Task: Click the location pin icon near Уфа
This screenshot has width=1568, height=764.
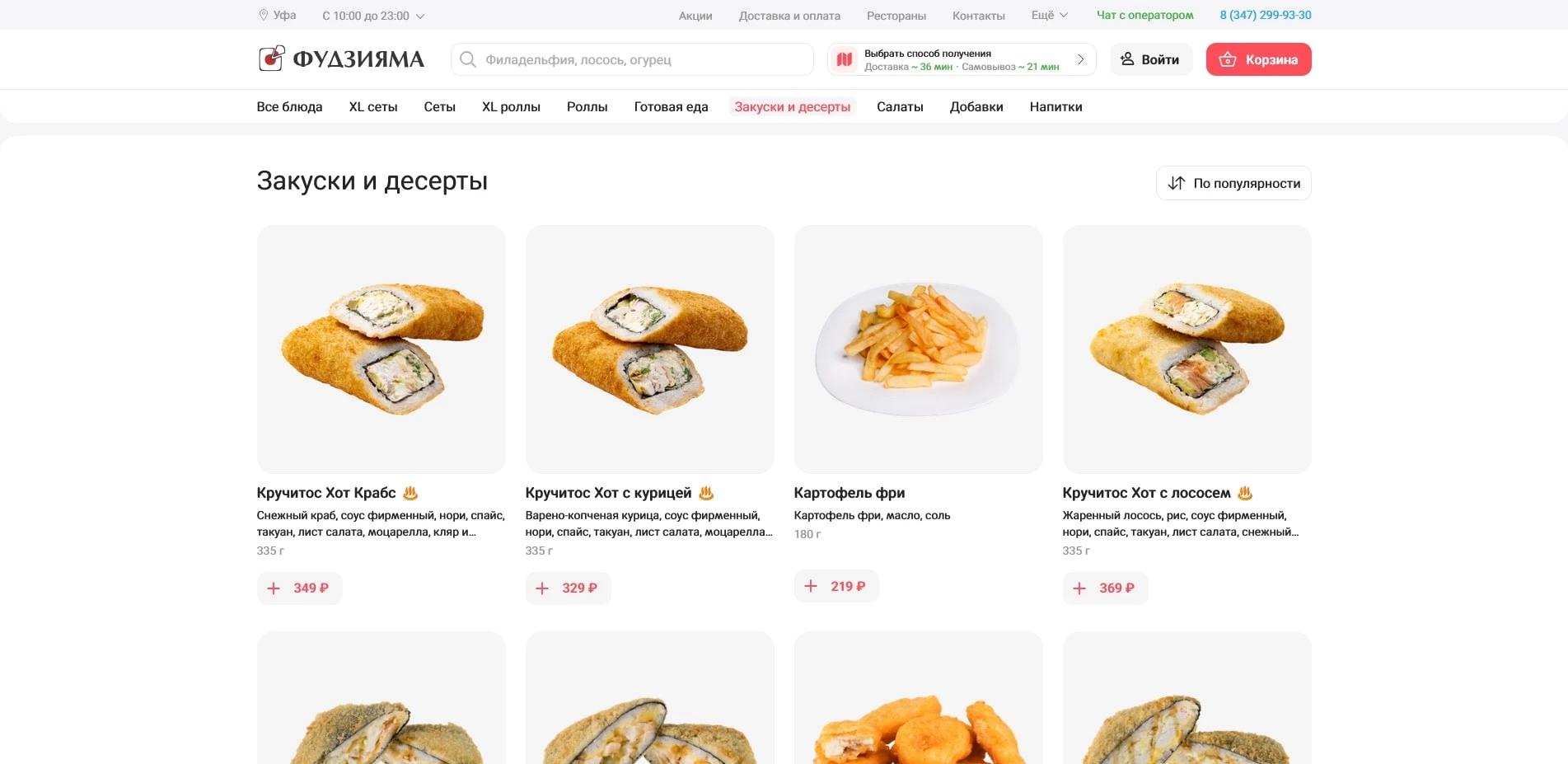Action: coord(264,14)
